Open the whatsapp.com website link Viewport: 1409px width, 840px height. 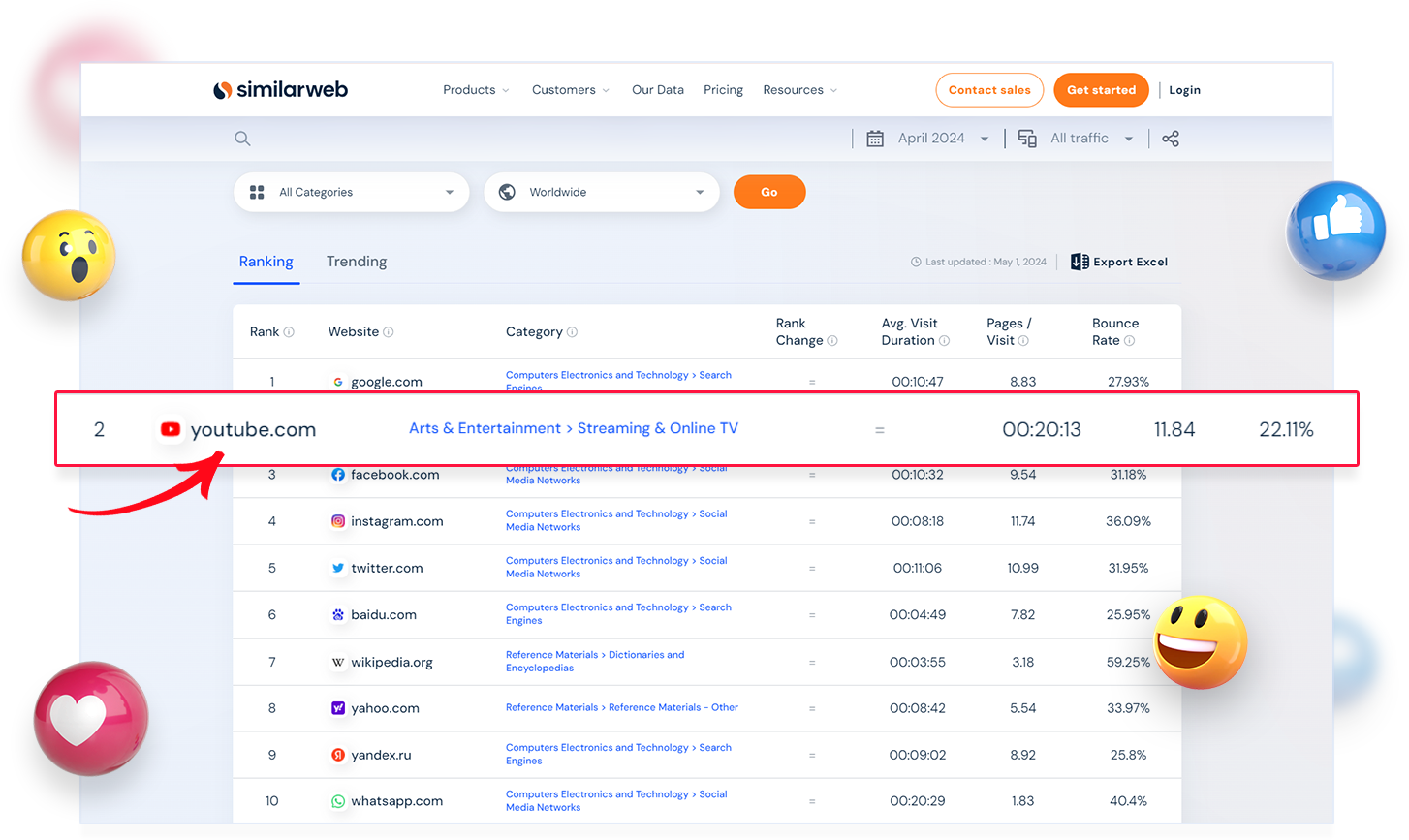pyautogui.click(x=397, y=801)
